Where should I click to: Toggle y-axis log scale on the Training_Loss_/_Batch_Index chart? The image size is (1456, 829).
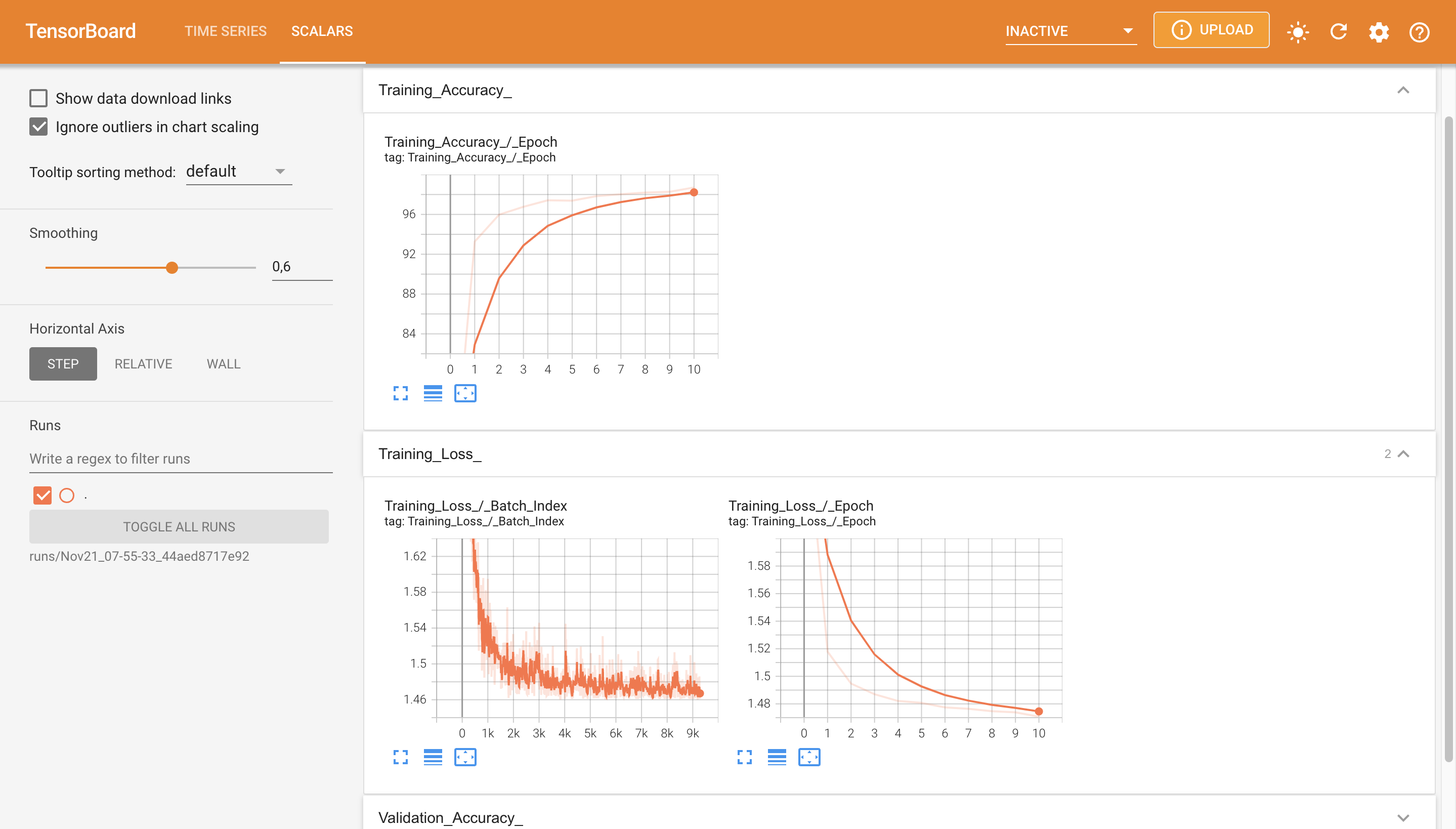(x=433, y=757)
